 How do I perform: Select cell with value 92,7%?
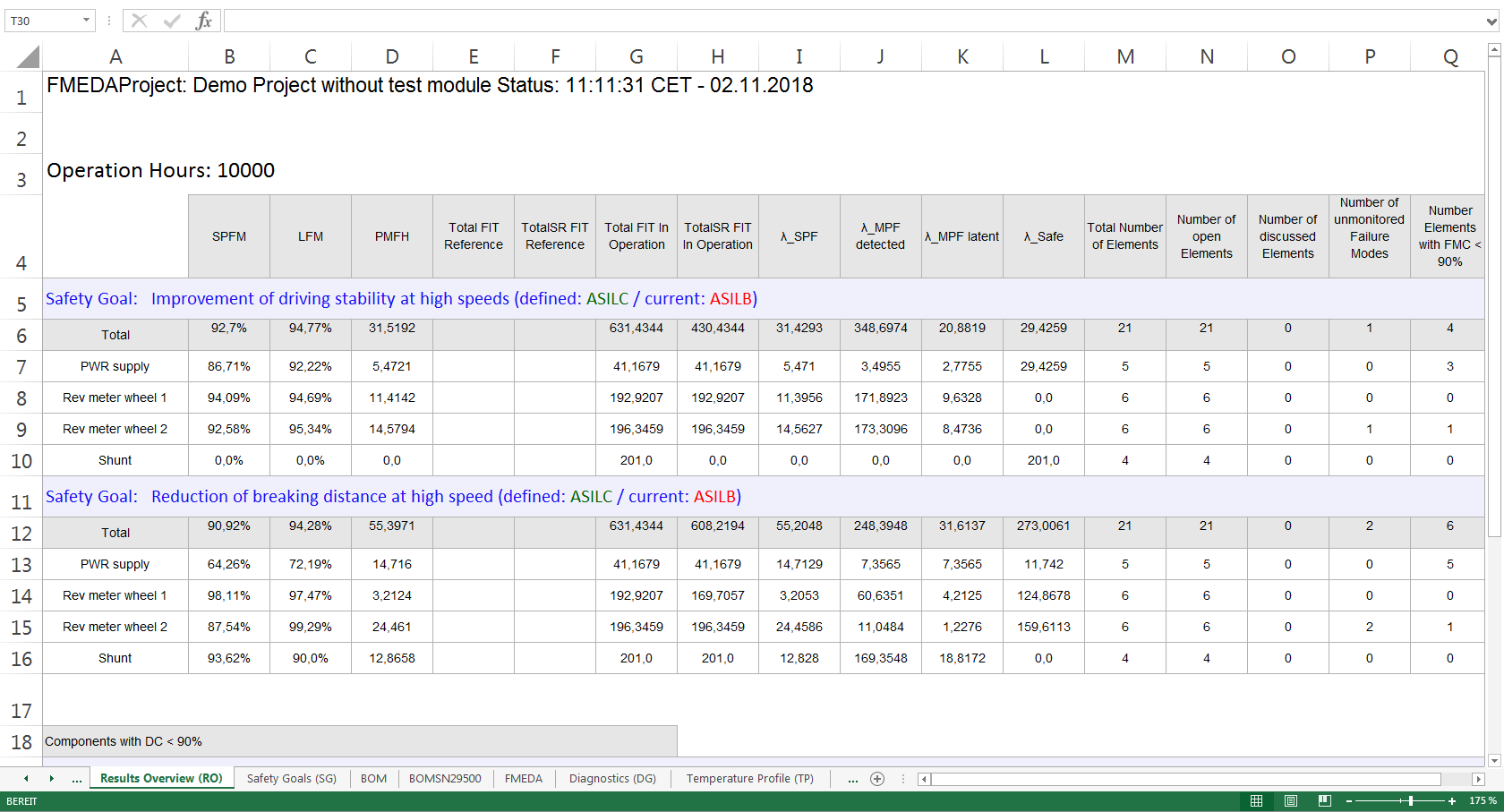click(x=229, y=335)
